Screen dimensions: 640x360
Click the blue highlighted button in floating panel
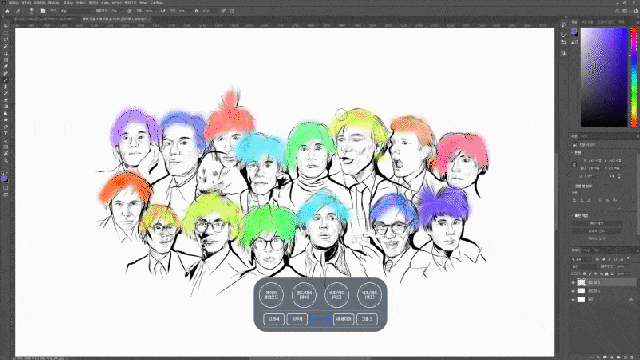[320, 319]
